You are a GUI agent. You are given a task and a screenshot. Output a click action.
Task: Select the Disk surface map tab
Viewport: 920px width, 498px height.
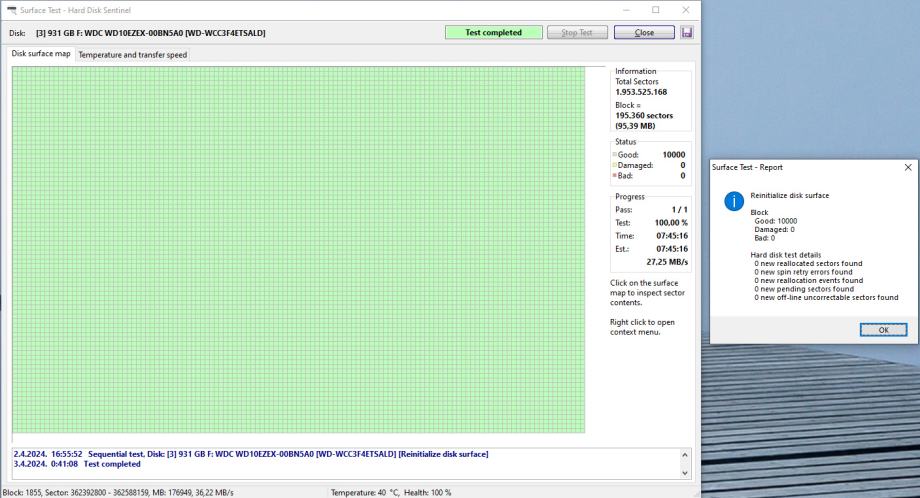pos(41,53)
